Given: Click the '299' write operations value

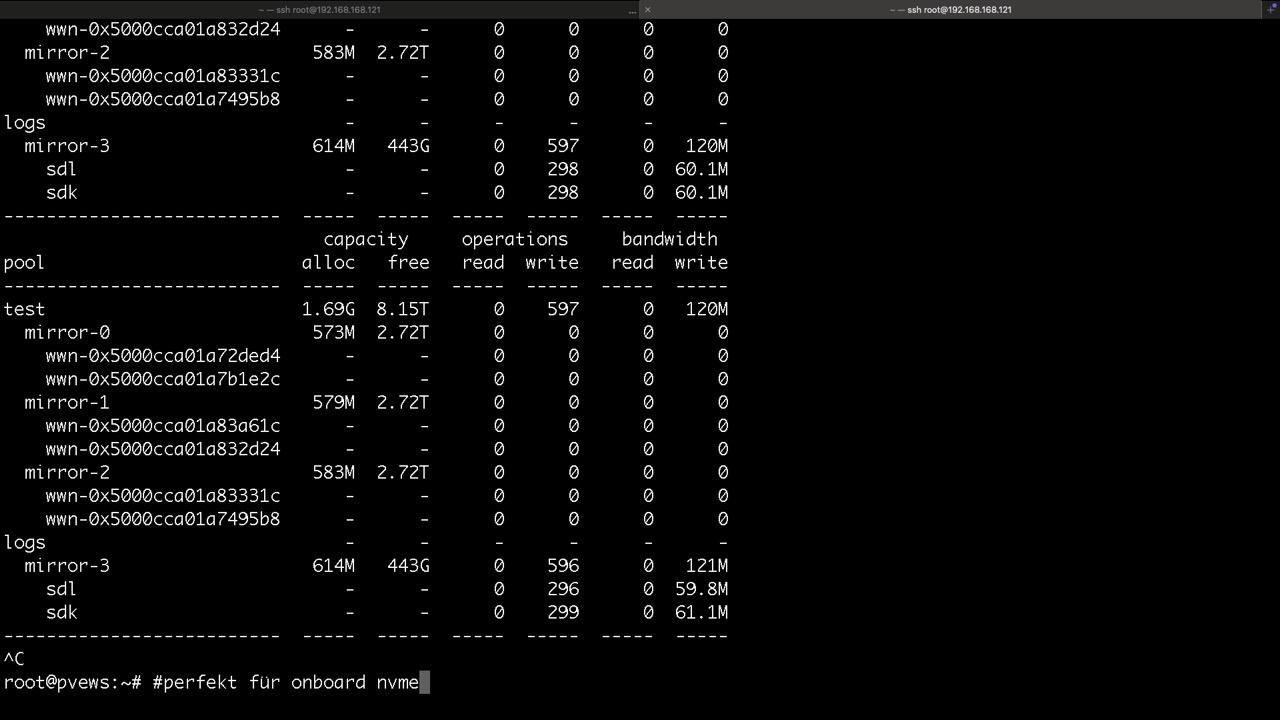Looking at the screenshot, I should pyautogui.click(x=563, y=612).
